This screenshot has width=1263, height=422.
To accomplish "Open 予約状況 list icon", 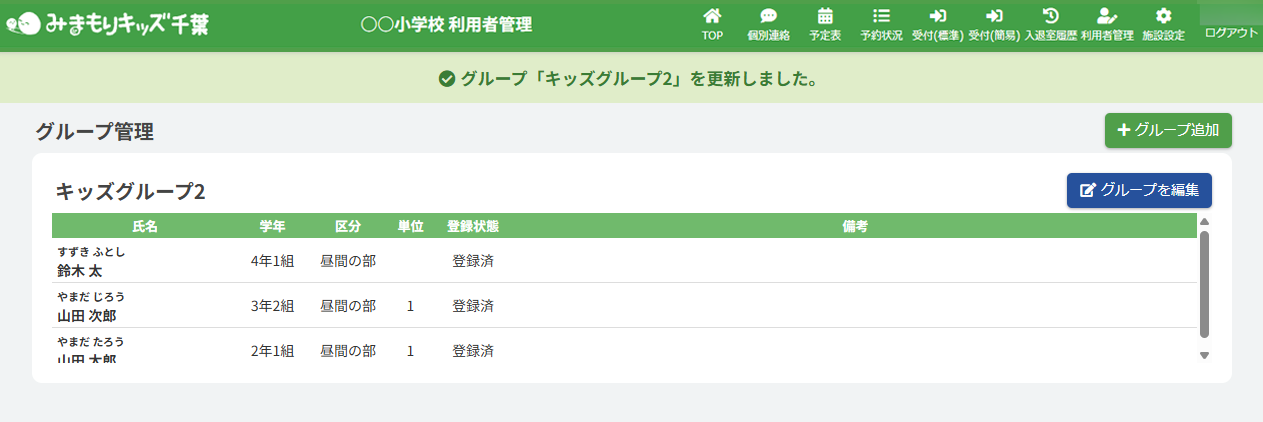I will point(881,17).
